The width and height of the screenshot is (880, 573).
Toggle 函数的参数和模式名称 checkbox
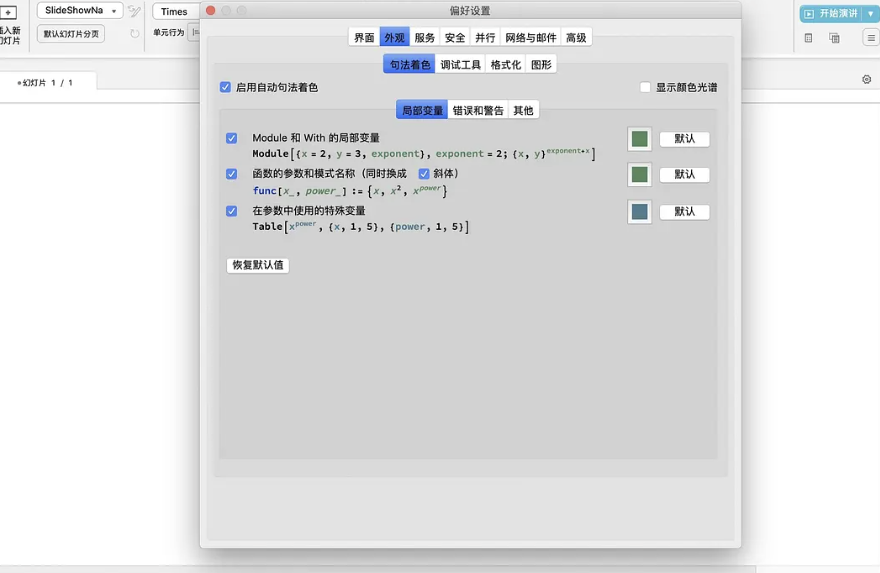[231, 174]
